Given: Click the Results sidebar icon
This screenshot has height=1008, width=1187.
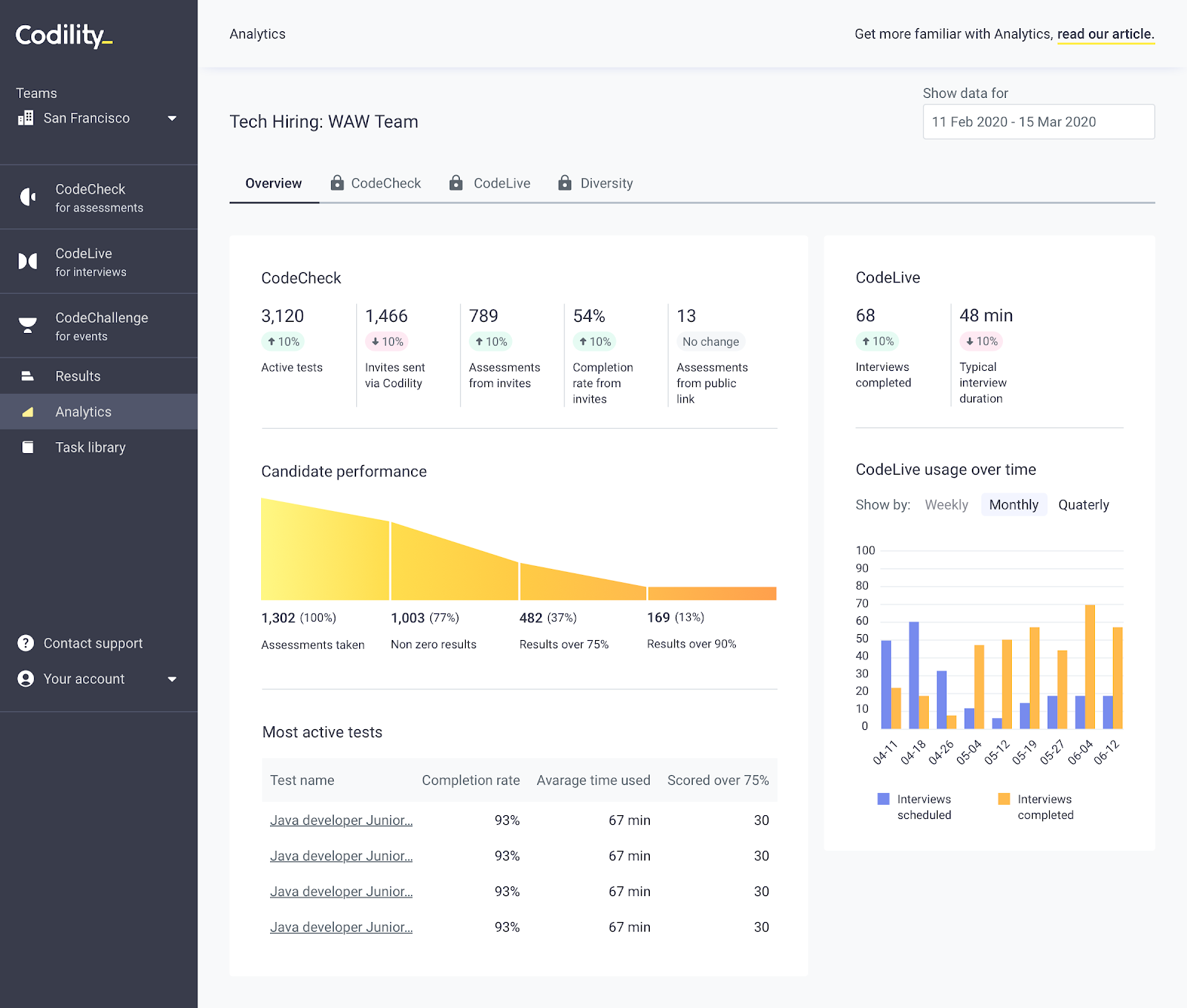Looking at the screenshot, I should [27, 376].
